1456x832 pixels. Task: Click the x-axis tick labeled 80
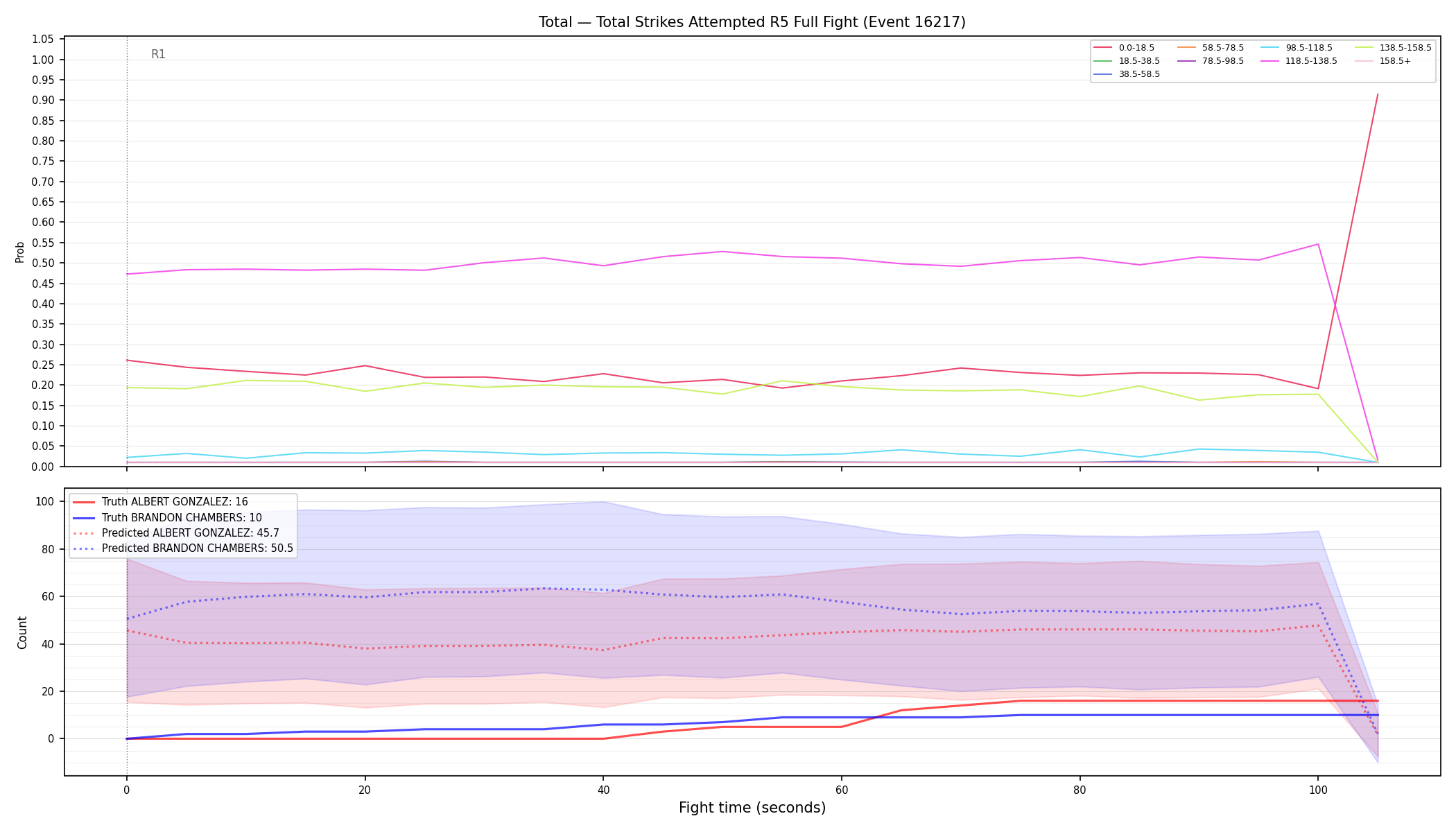1080,789
